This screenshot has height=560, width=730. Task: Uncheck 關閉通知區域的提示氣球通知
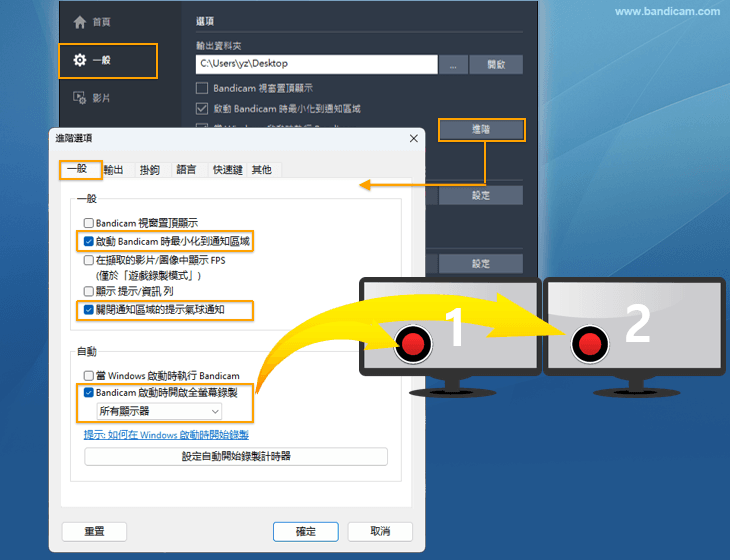pyautogui.click(x=89, y=310)
